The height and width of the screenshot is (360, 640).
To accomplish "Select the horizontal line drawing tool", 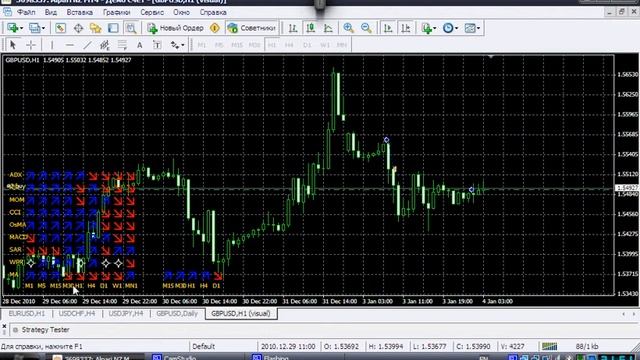I will click(70, 44).
